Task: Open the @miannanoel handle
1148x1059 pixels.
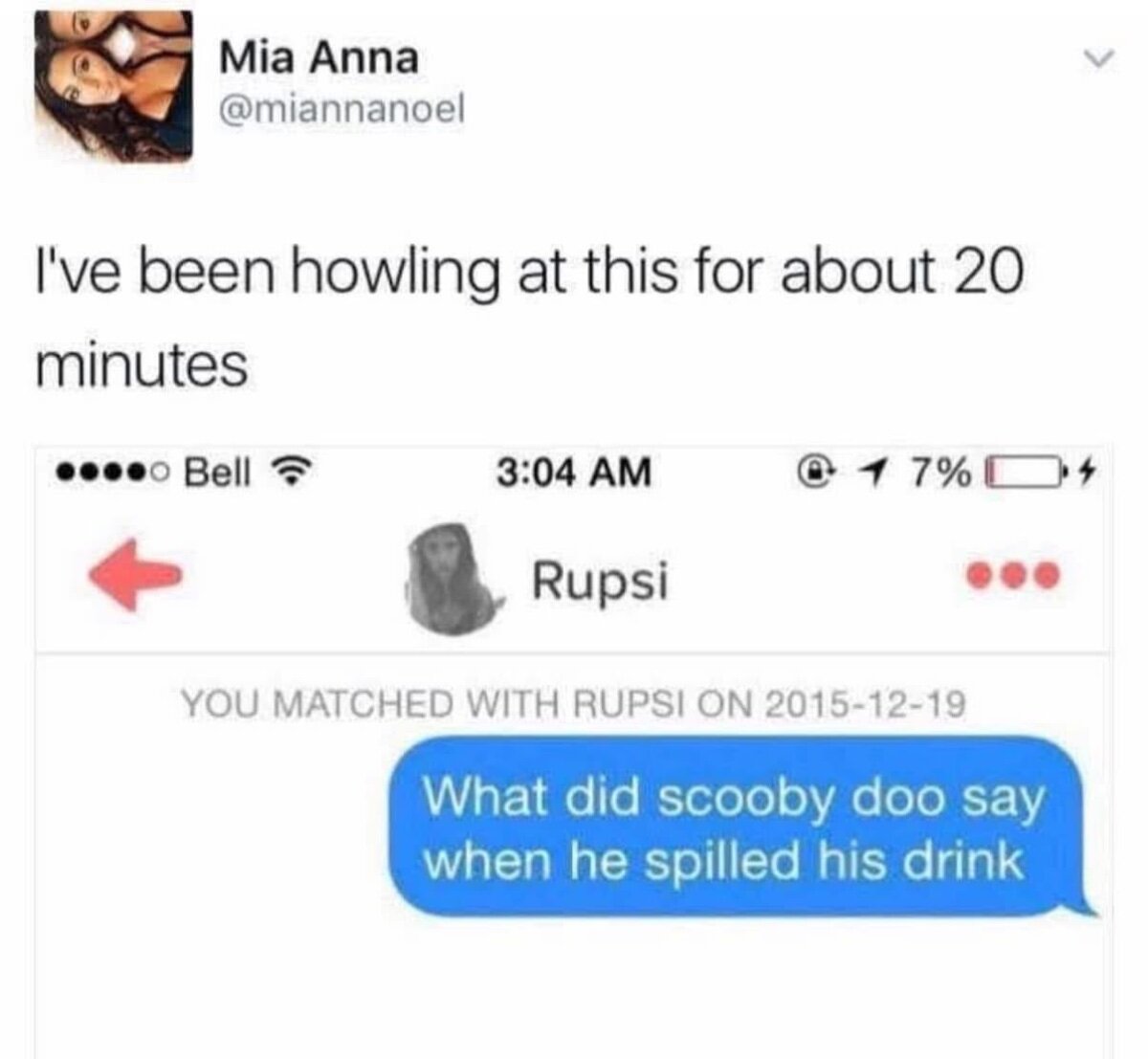Action: click(x=341, y=111)
